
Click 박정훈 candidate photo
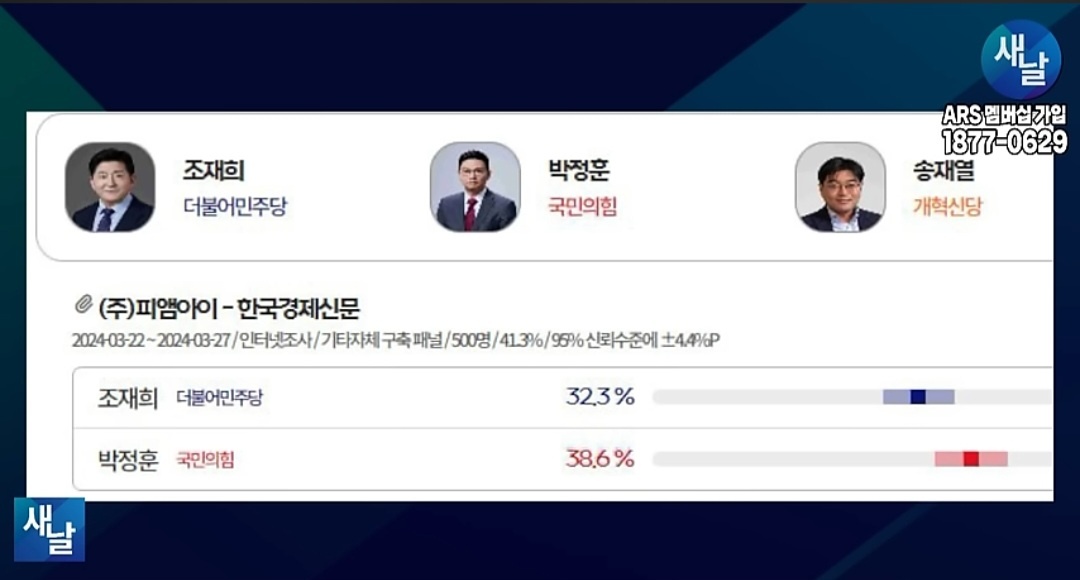[x=475, y=187]
